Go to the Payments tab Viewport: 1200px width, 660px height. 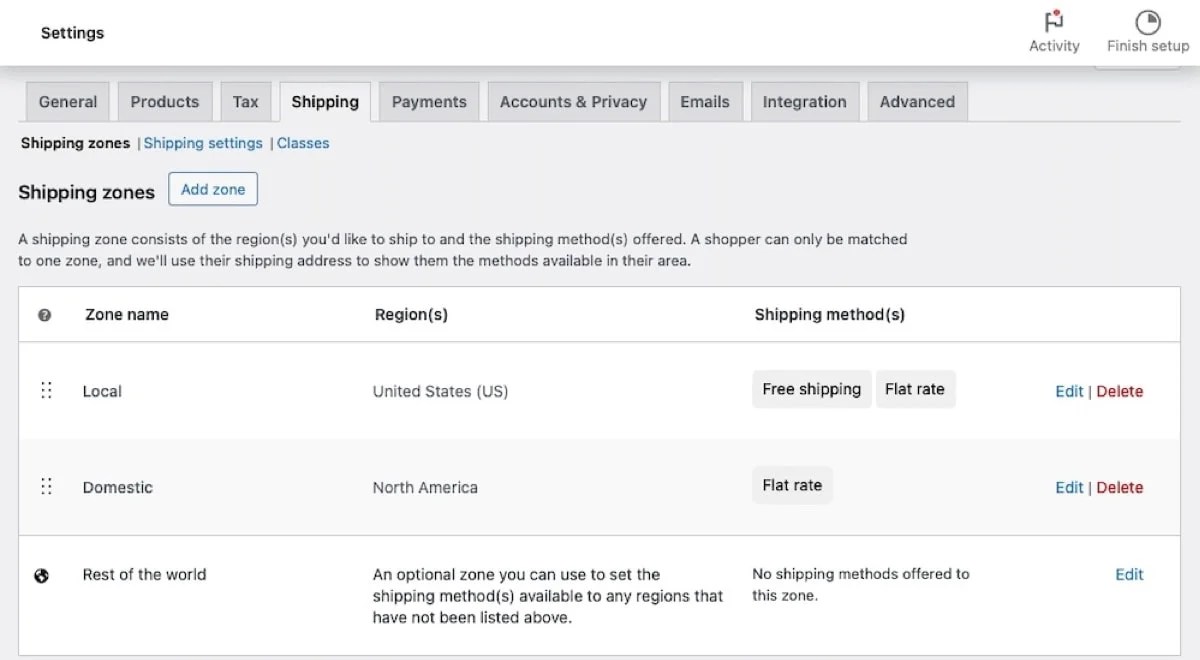point(429,102)
